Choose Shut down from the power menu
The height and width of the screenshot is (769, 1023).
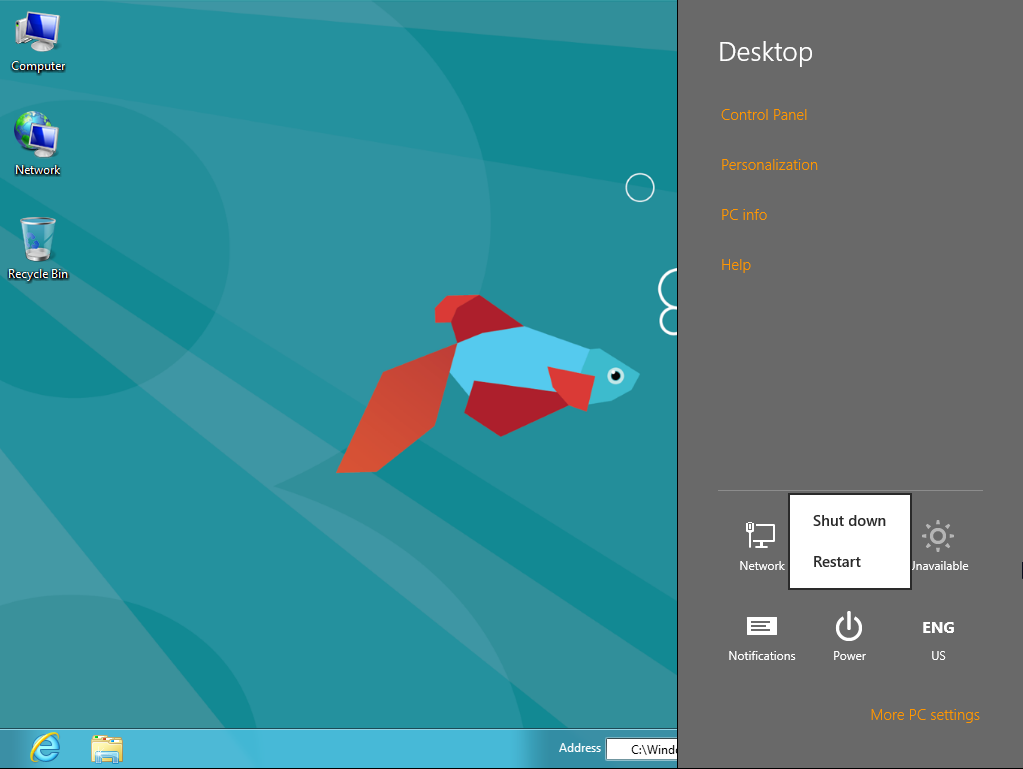pyautogui.click(x=849, y=520)
